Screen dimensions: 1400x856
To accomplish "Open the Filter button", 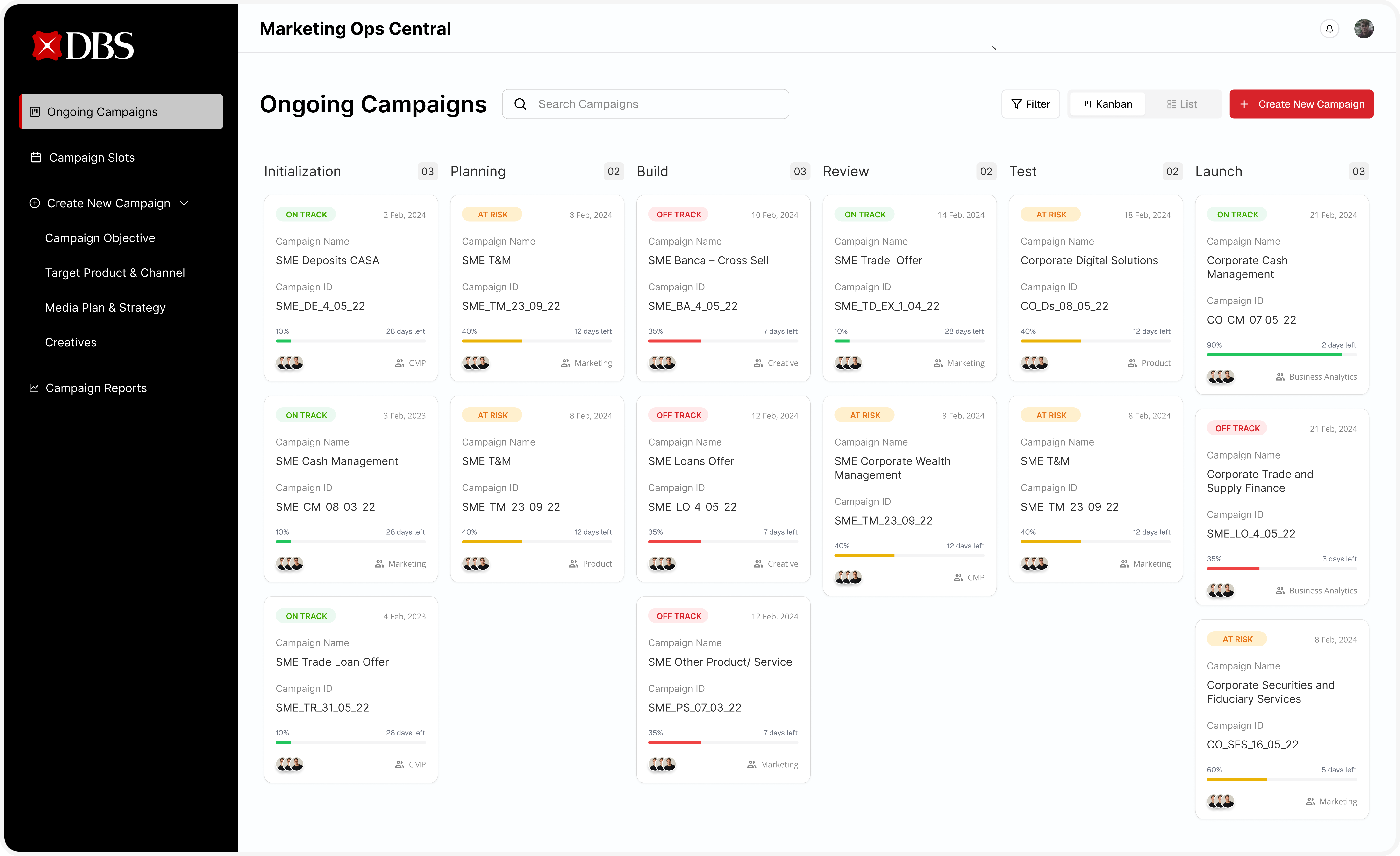I will click(1030, 104).
